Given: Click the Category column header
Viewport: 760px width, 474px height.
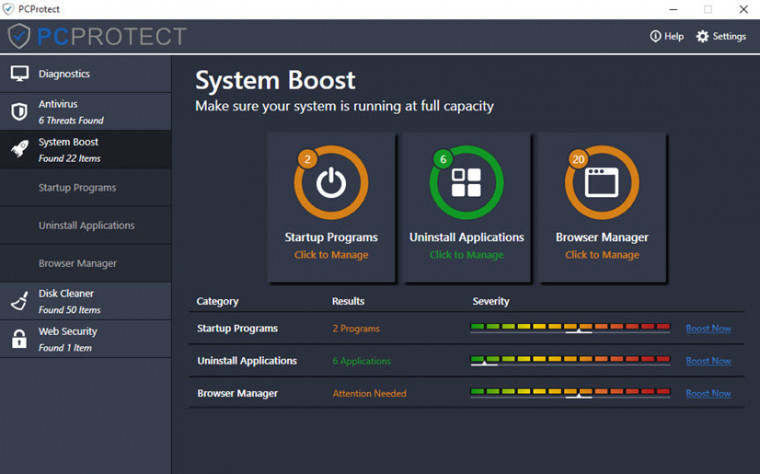Looking at the screenshot, I should [217, 301].
